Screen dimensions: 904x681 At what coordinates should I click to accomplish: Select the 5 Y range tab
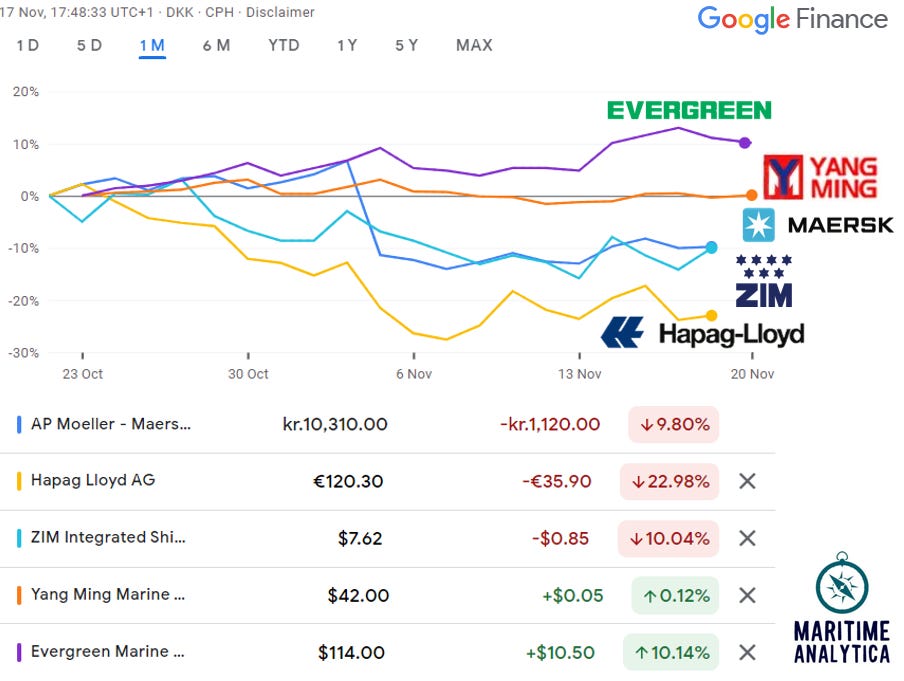pos(406,46)
